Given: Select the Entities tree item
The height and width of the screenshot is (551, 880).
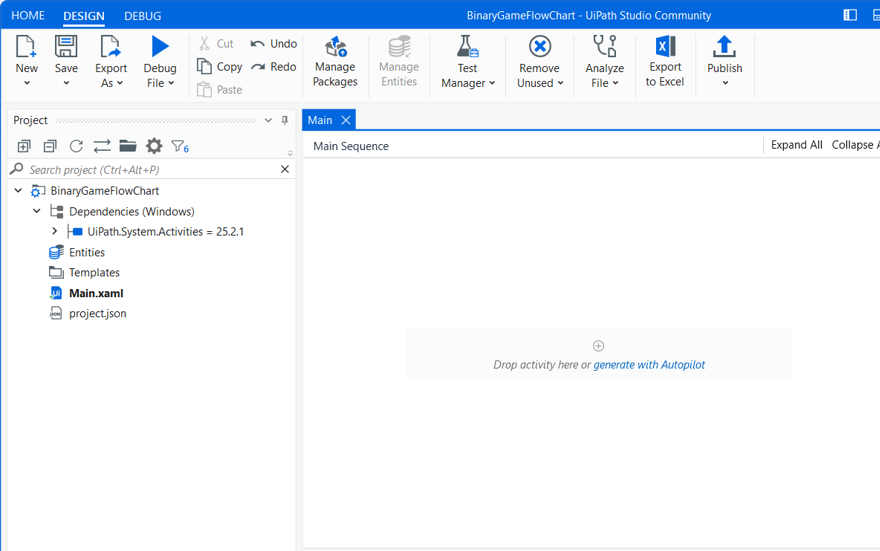Looking at the screenshot, I should 87,252.
